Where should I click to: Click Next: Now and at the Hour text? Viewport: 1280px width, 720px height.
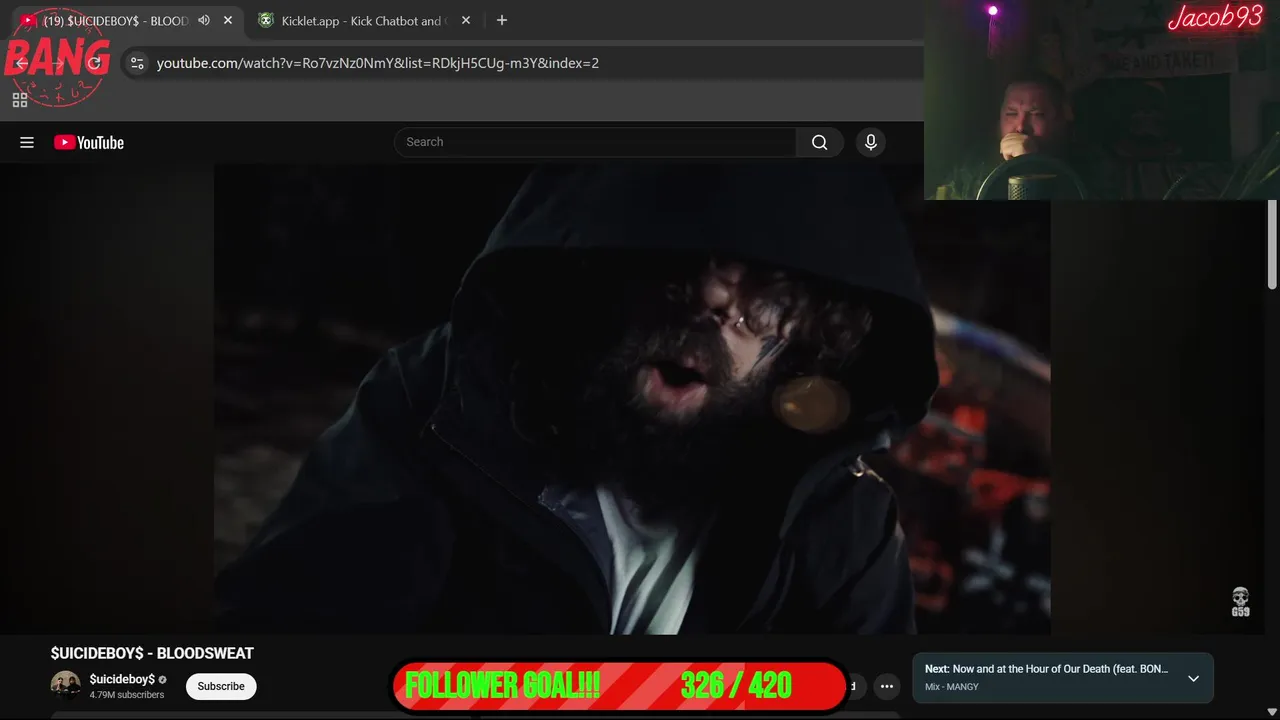pos(1046,669)
